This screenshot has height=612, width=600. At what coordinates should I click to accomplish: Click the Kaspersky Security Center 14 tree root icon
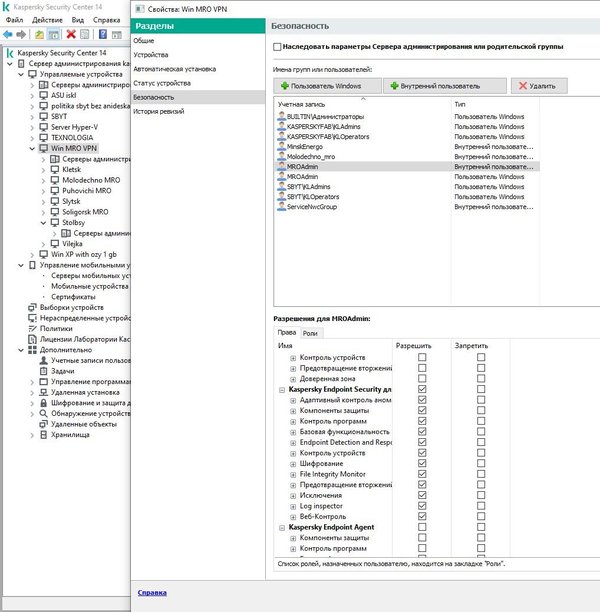11,53
